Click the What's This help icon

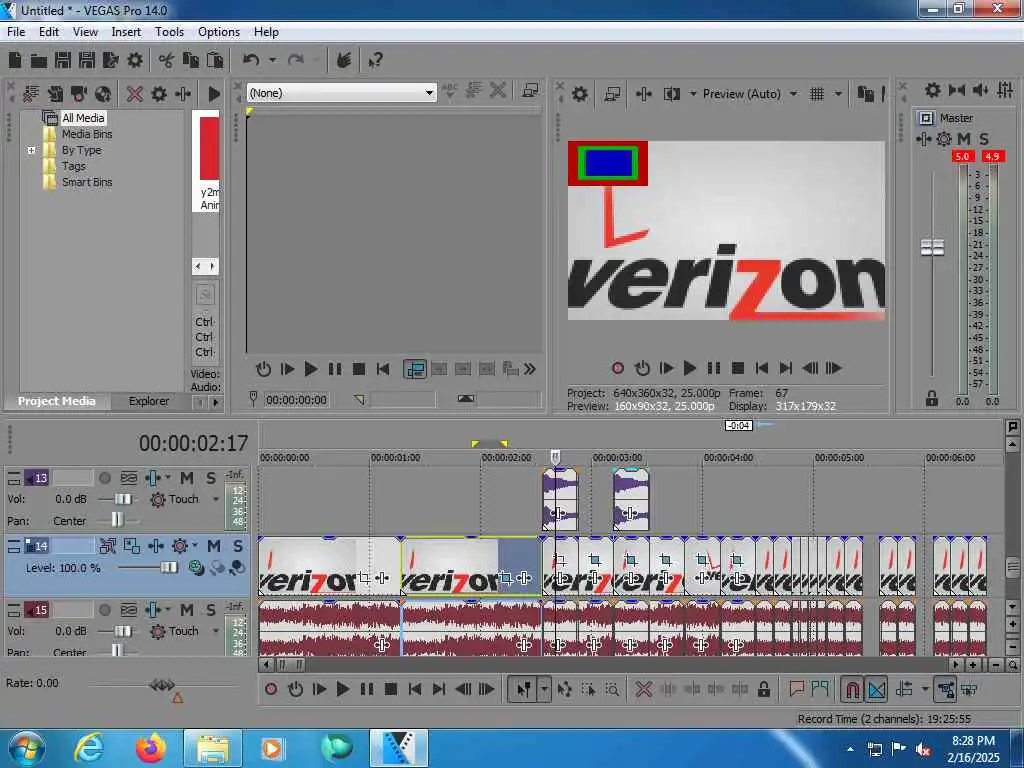[375, 61]
